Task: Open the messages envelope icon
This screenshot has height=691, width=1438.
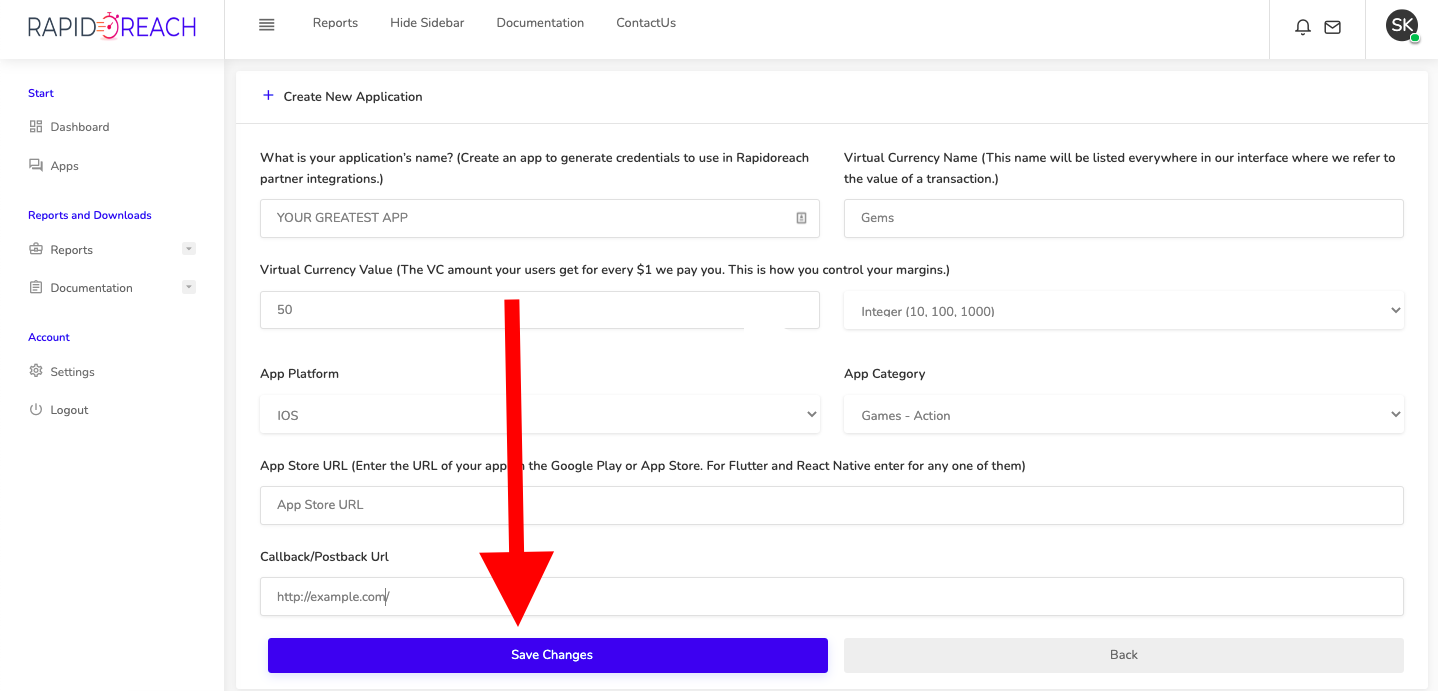Action: coord(1332,28)
